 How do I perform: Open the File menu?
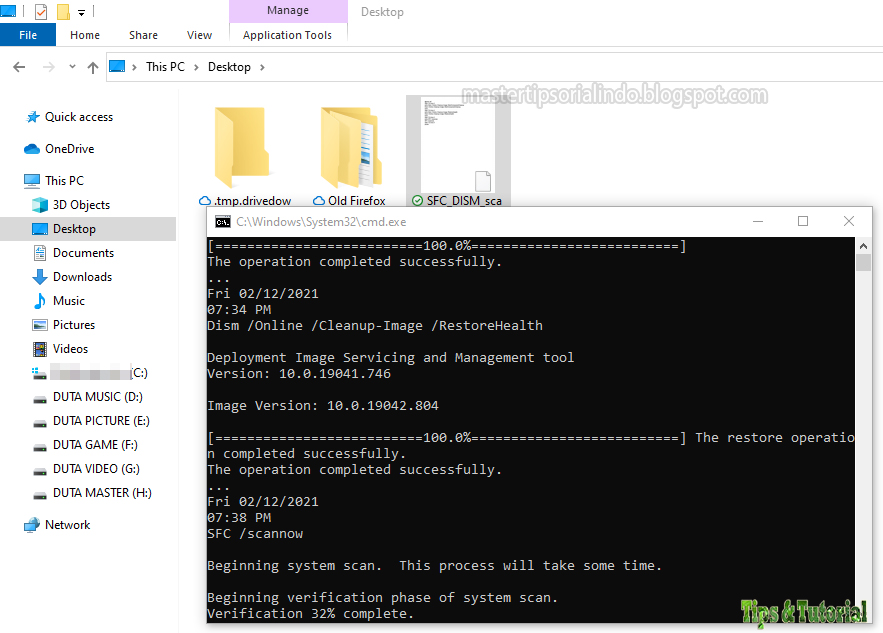[27, 34]
